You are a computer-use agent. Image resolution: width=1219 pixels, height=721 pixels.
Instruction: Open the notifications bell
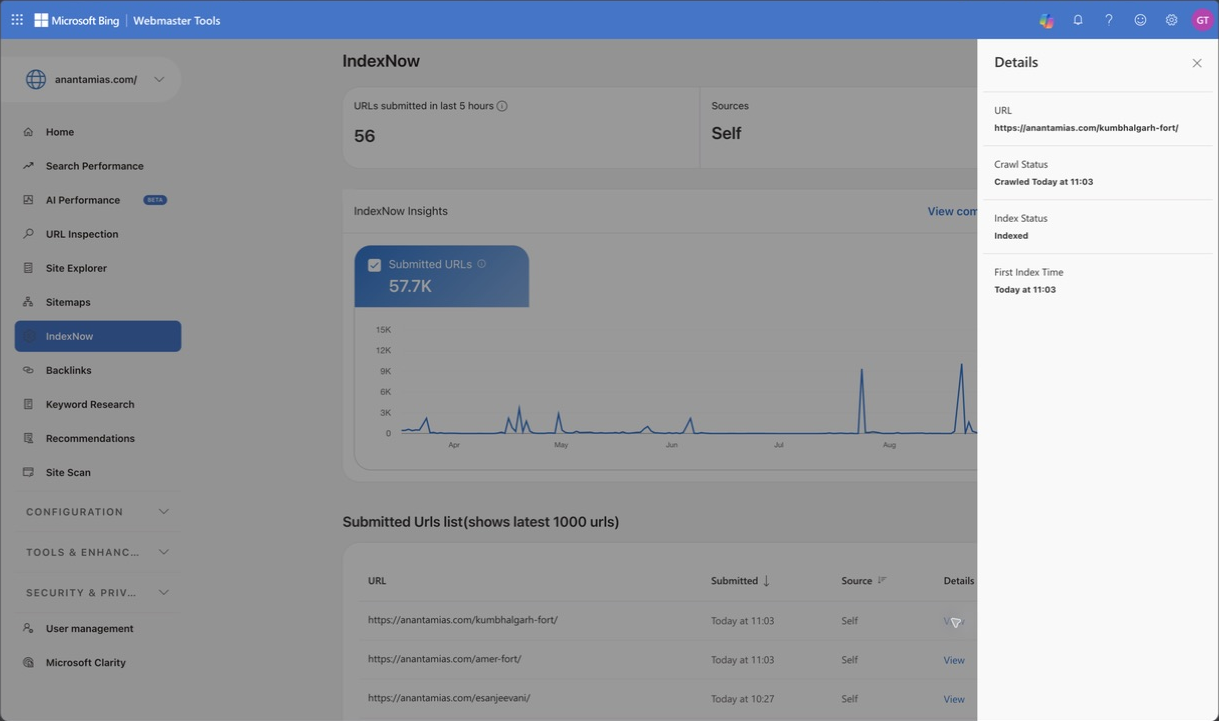pyautogui.click(x=1078, y=20)
